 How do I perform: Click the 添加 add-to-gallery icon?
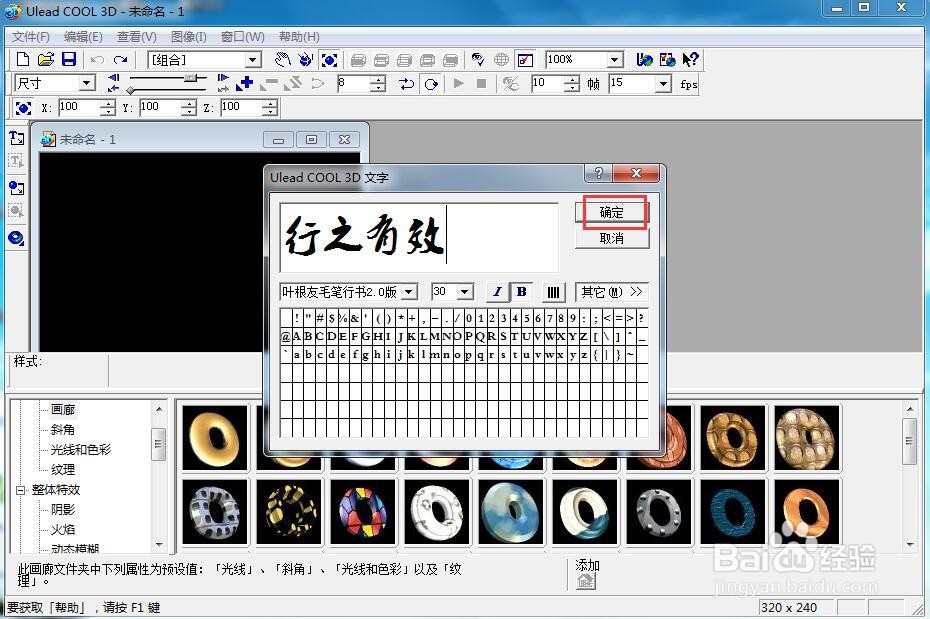click(x=585, y=581)
